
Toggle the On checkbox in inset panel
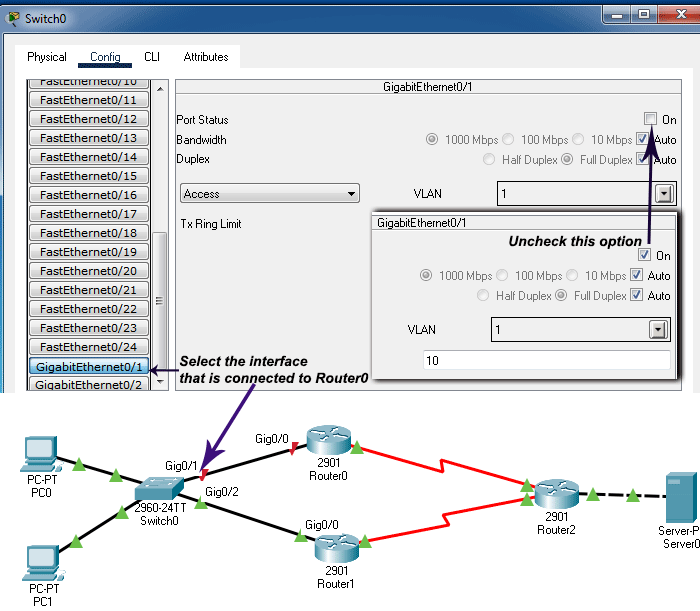pos(644,255)
